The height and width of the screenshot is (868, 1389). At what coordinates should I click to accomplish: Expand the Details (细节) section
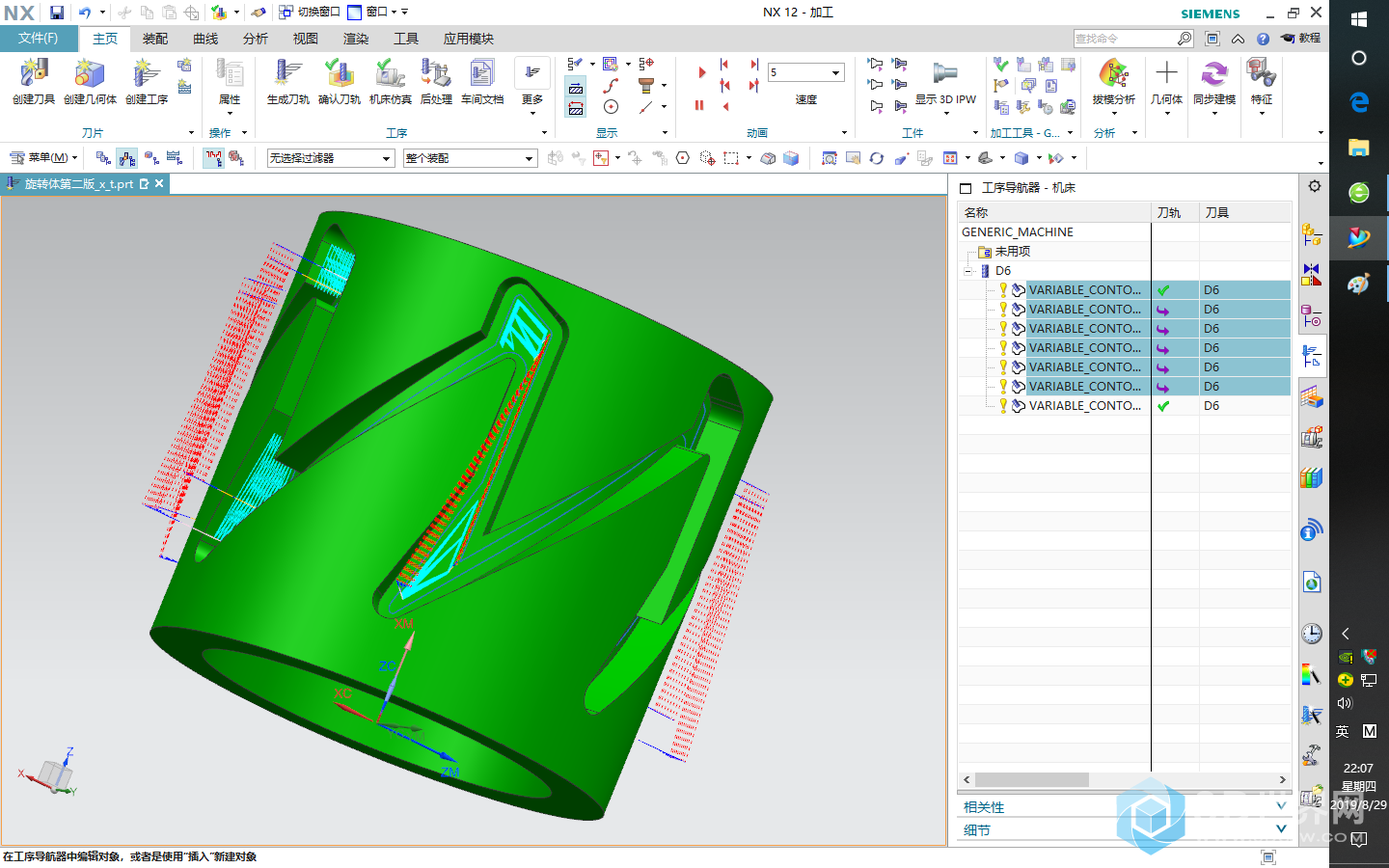[x=1125, y=829]
